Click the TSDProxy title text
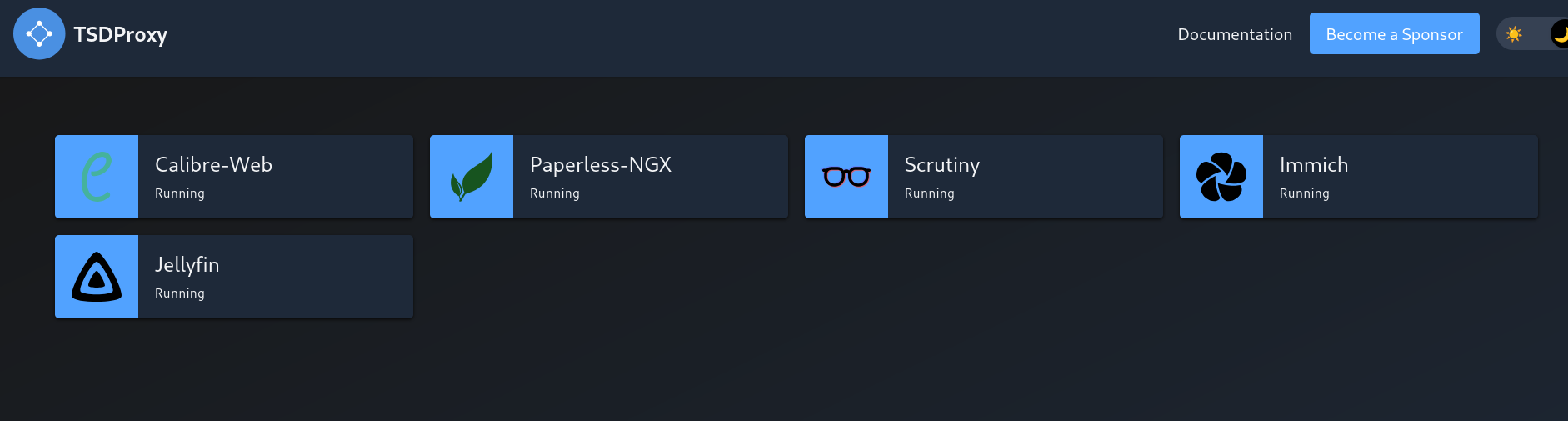The width and height of the screenshot is (1568, 421). [121, 34]
